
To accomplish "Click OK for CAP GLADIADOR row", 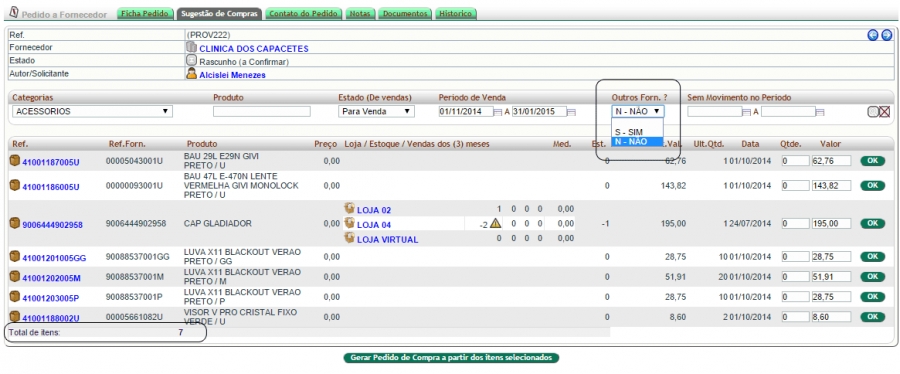I will click(872, 223).
